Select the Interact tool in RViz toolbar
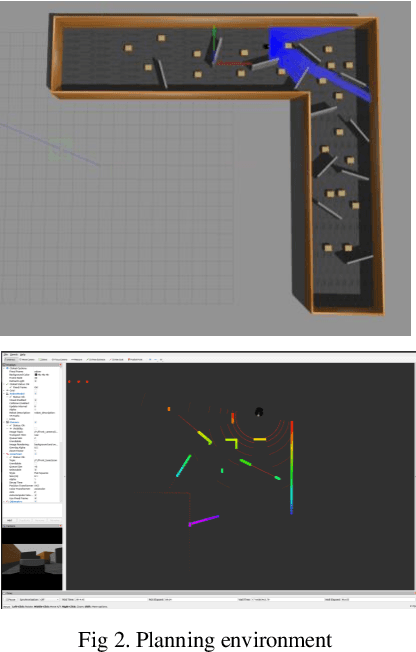This screenshot has width=416, height=652. coord(10,359)
